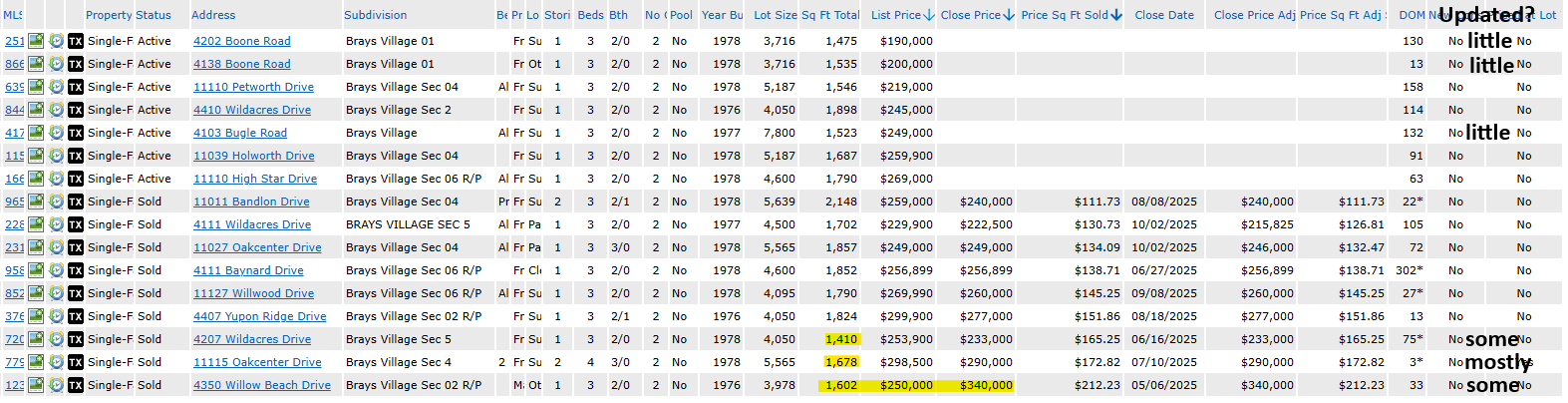The image size is (1568, 403).
Task: Sort by Price Sq Ft Sold header
Action: tap(1064, 15)
